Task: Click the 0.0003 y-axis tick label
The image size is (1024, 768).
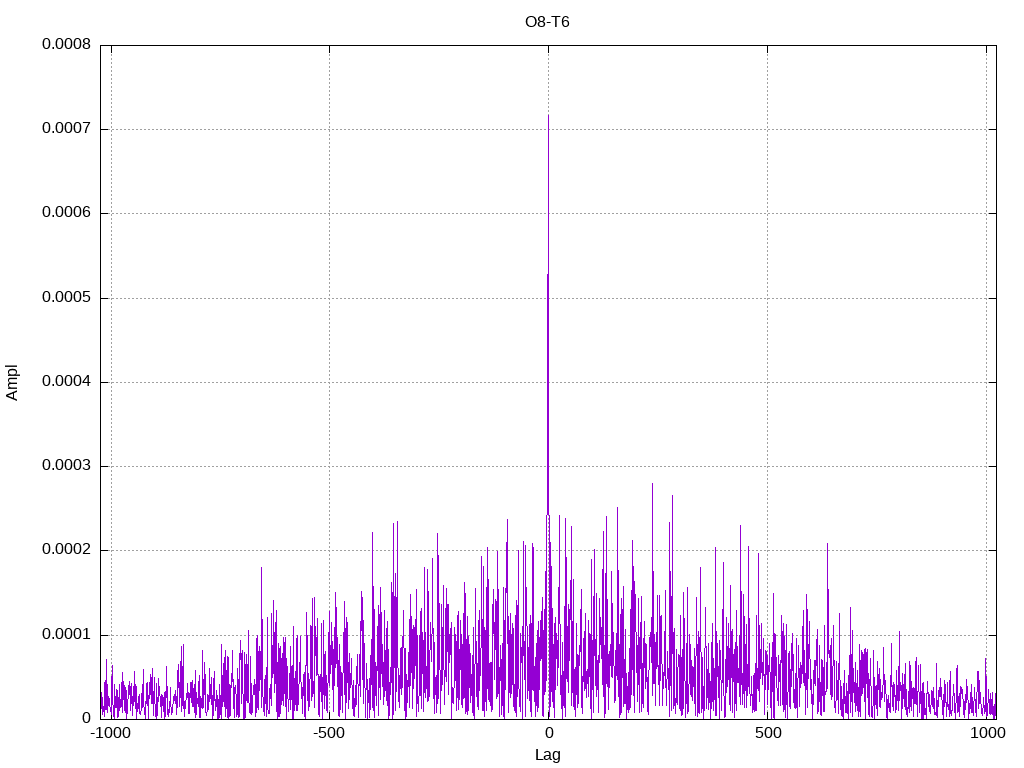Action: [x=67, y=466]
